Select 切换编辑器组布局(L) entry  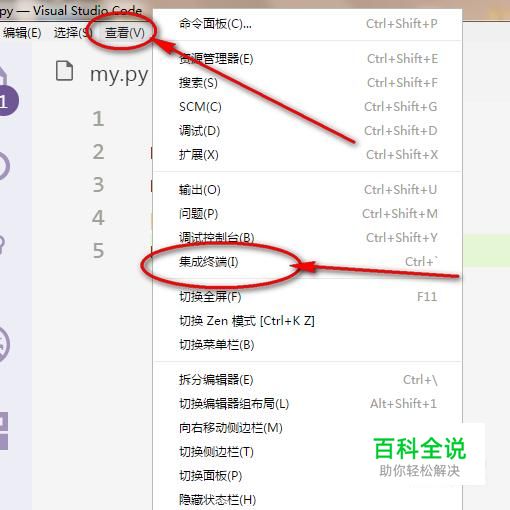(x=307, y=404)
